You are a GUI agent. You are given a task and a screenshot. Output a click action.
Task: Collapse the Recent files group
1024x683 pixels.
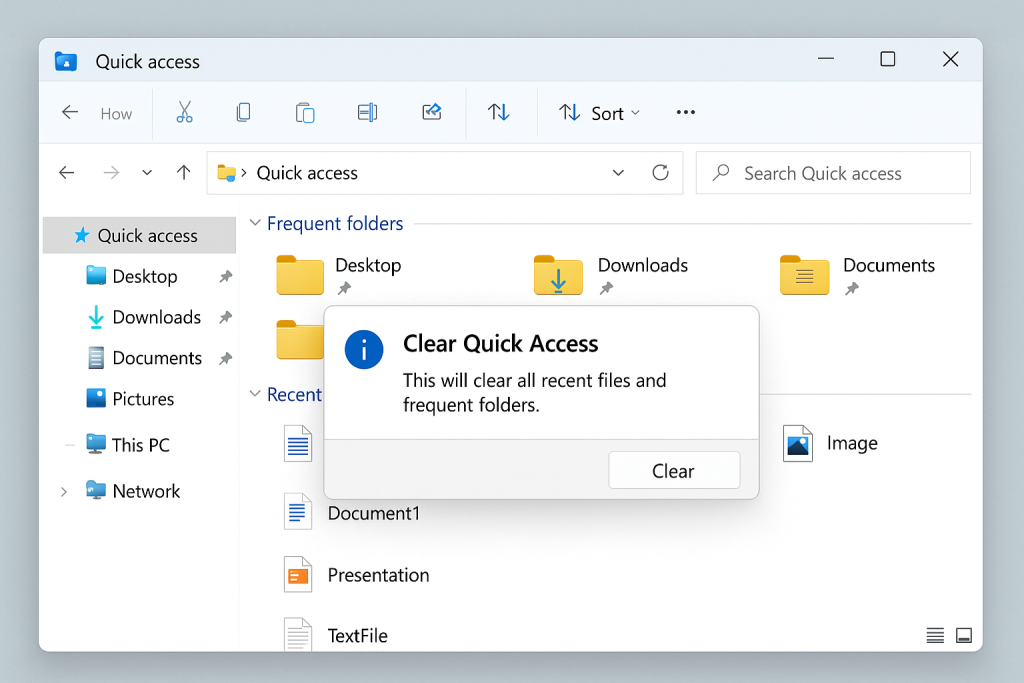(x=255, y=394)
